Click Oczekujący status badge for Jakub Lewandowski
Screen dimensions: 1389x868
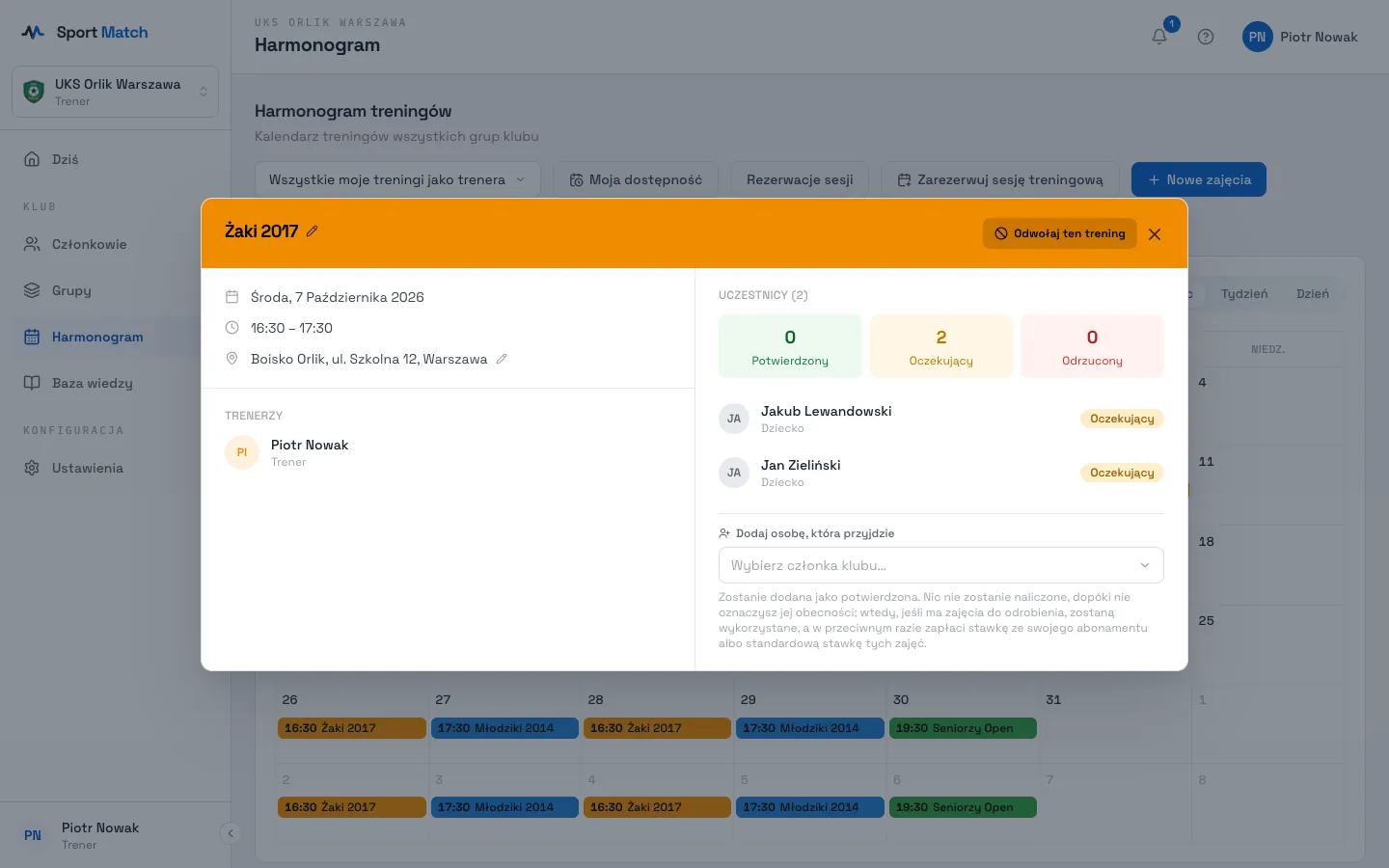pyautogui.click(x=1122, y=419)
